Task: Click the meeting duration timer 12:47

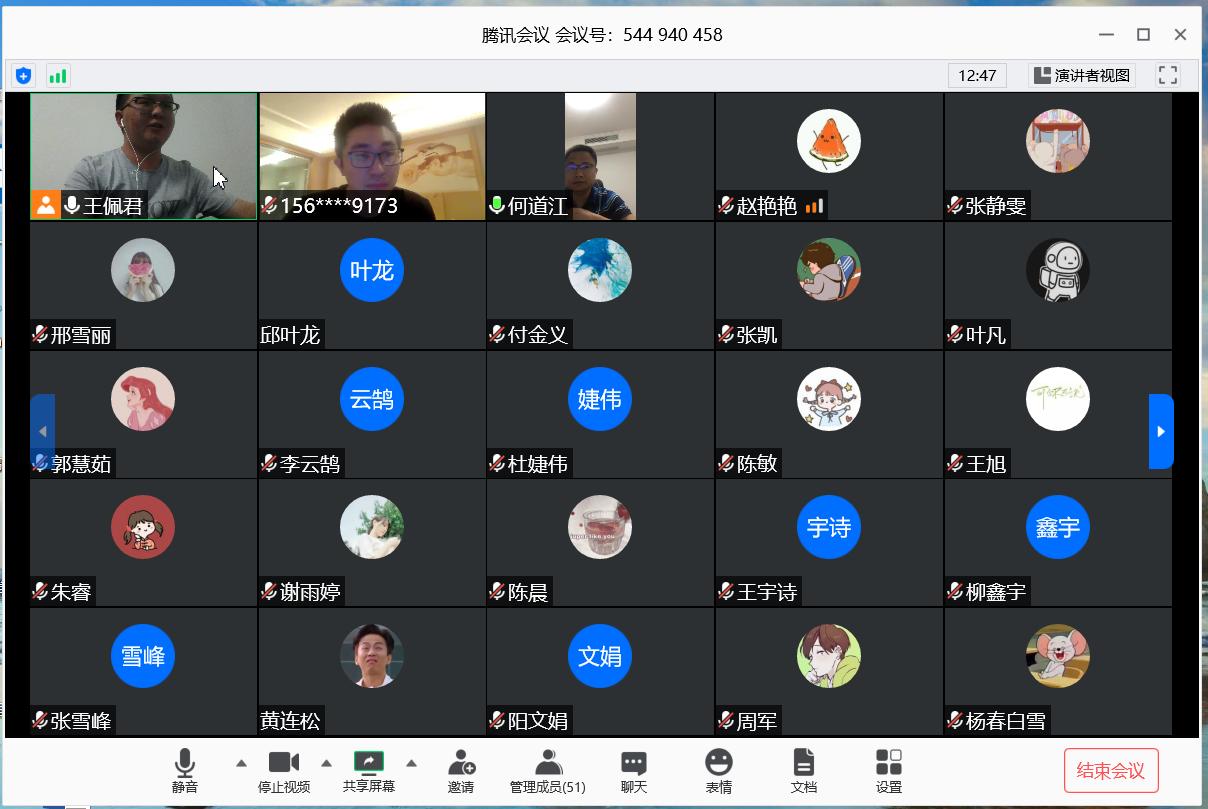Action: (x=977, y=75)
